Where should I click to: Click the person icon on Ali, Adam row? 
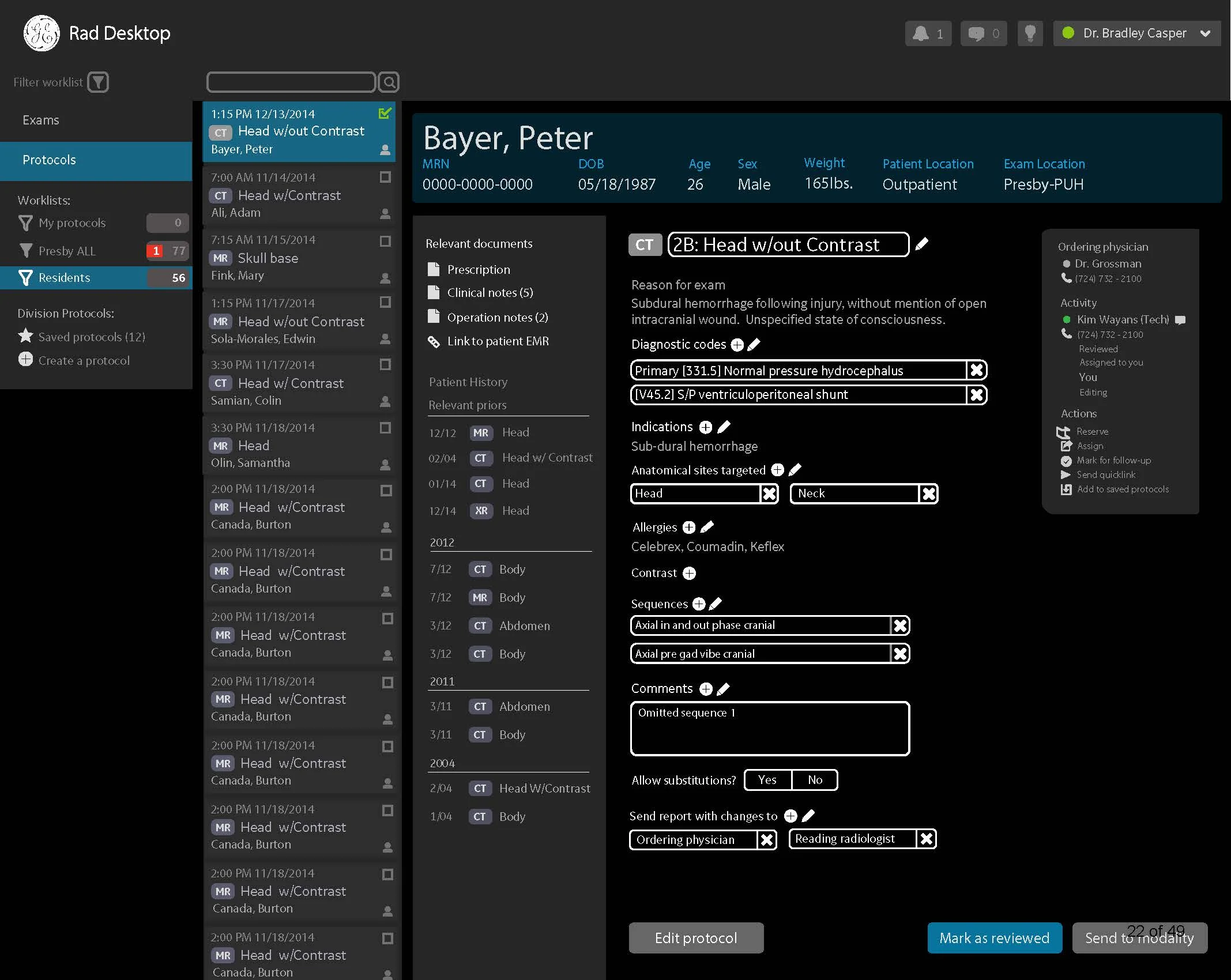click(x=385, y=214)
